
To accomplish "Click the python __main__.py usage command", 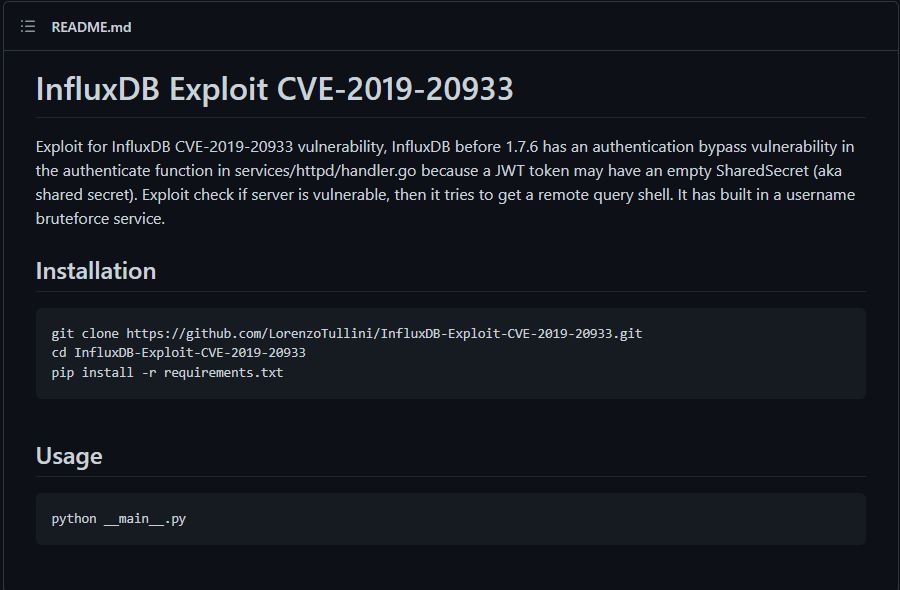I will coord(119,519).
